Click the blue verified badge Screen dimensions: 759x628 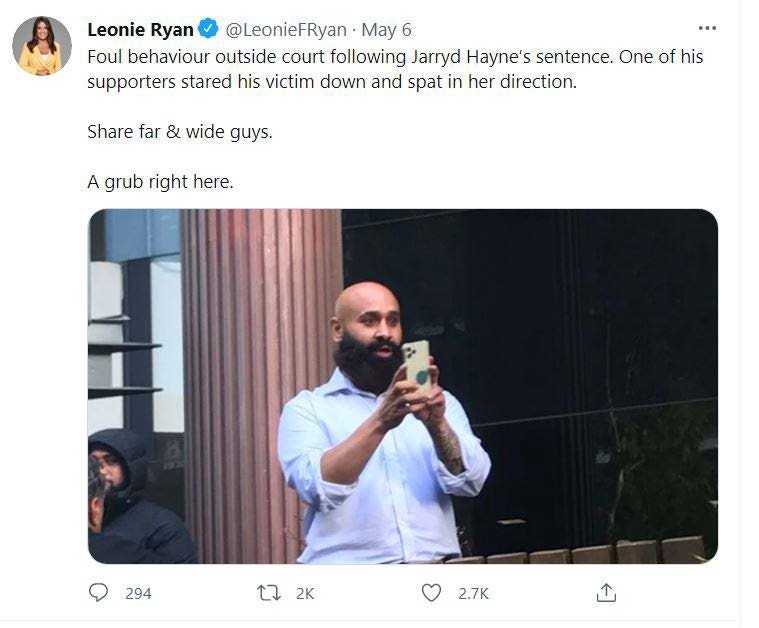pos(208,29)
